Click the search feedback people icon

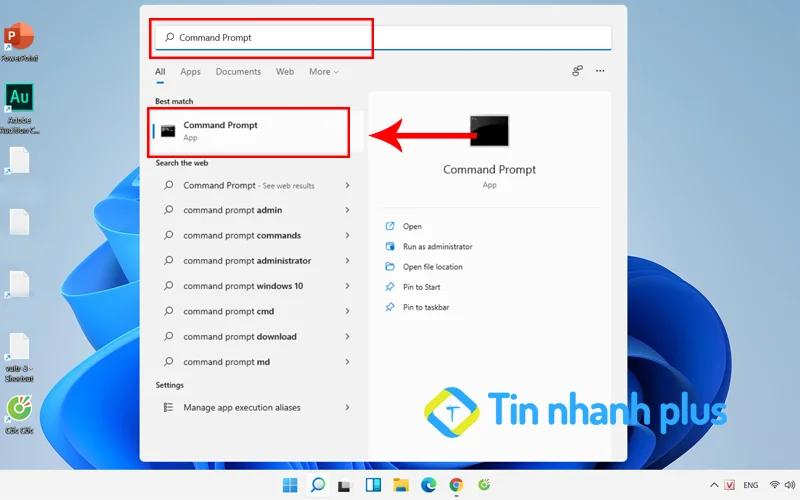577,71
